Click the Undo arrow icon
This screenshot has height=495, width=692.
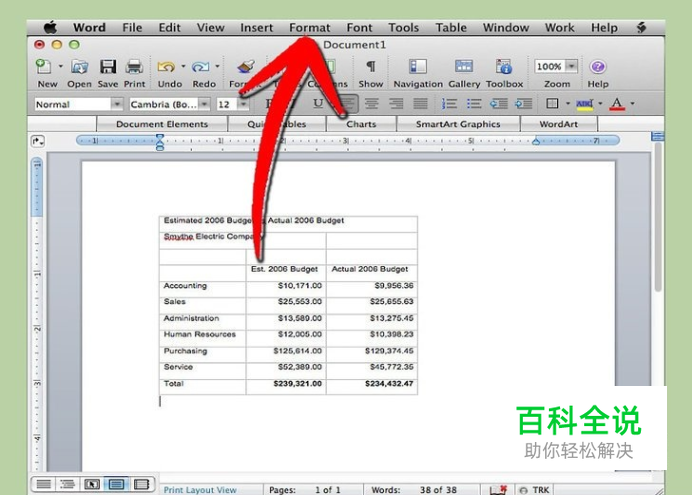pyautogui.click(x=166, y=67)
